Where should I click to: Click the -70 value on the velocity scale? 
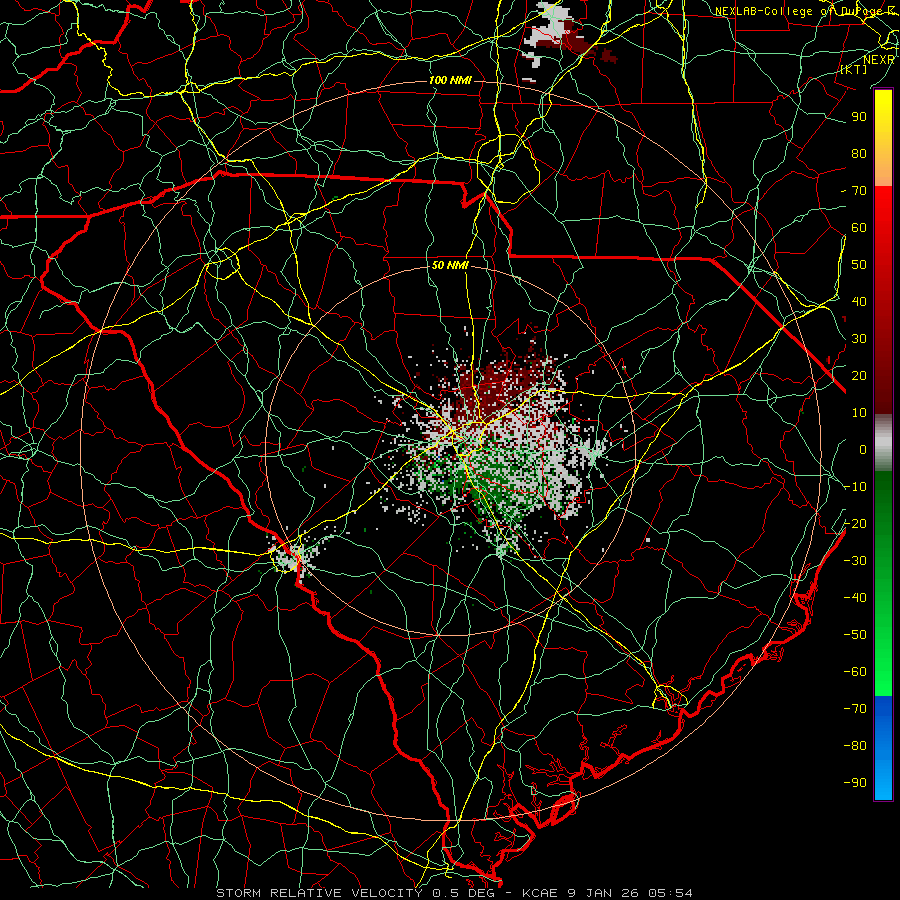coord(855,709)
